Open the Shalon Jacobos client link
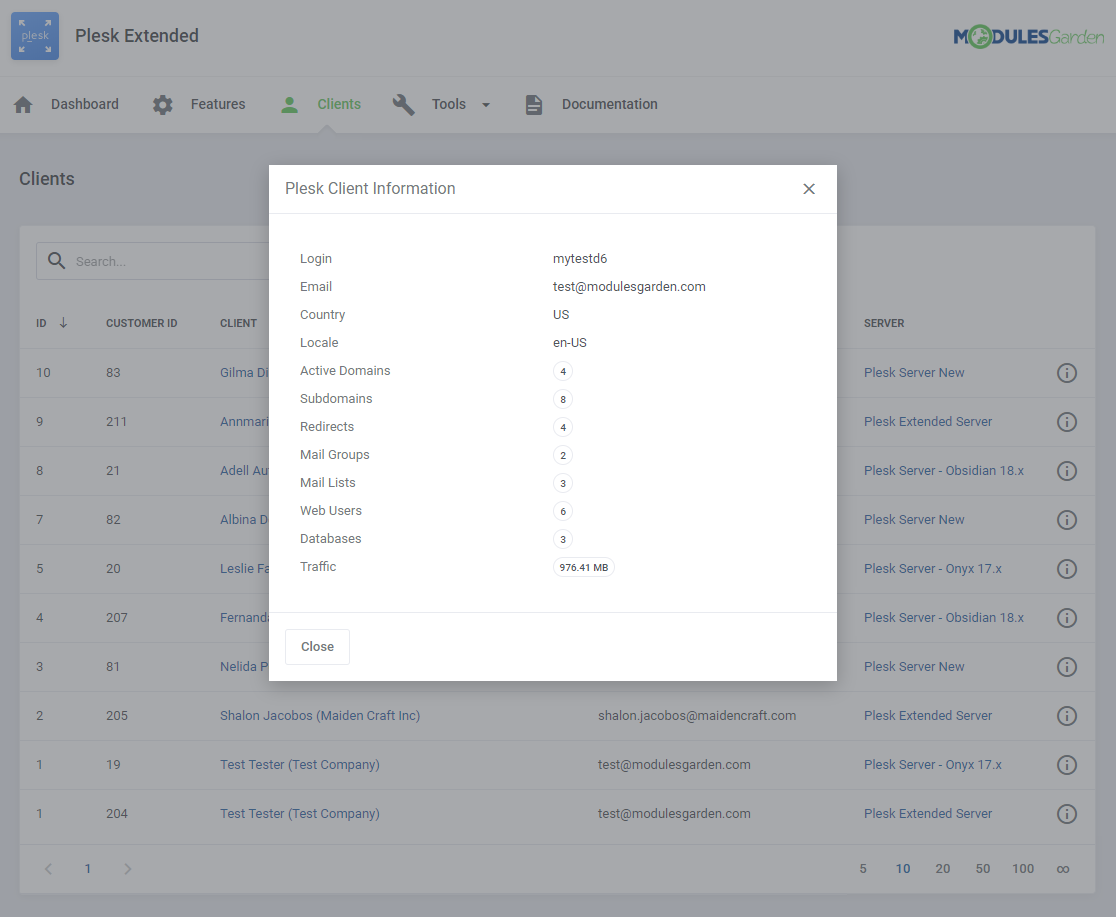Image resolution: width=1116 pixels, height=917 pixels. [320, 715]
